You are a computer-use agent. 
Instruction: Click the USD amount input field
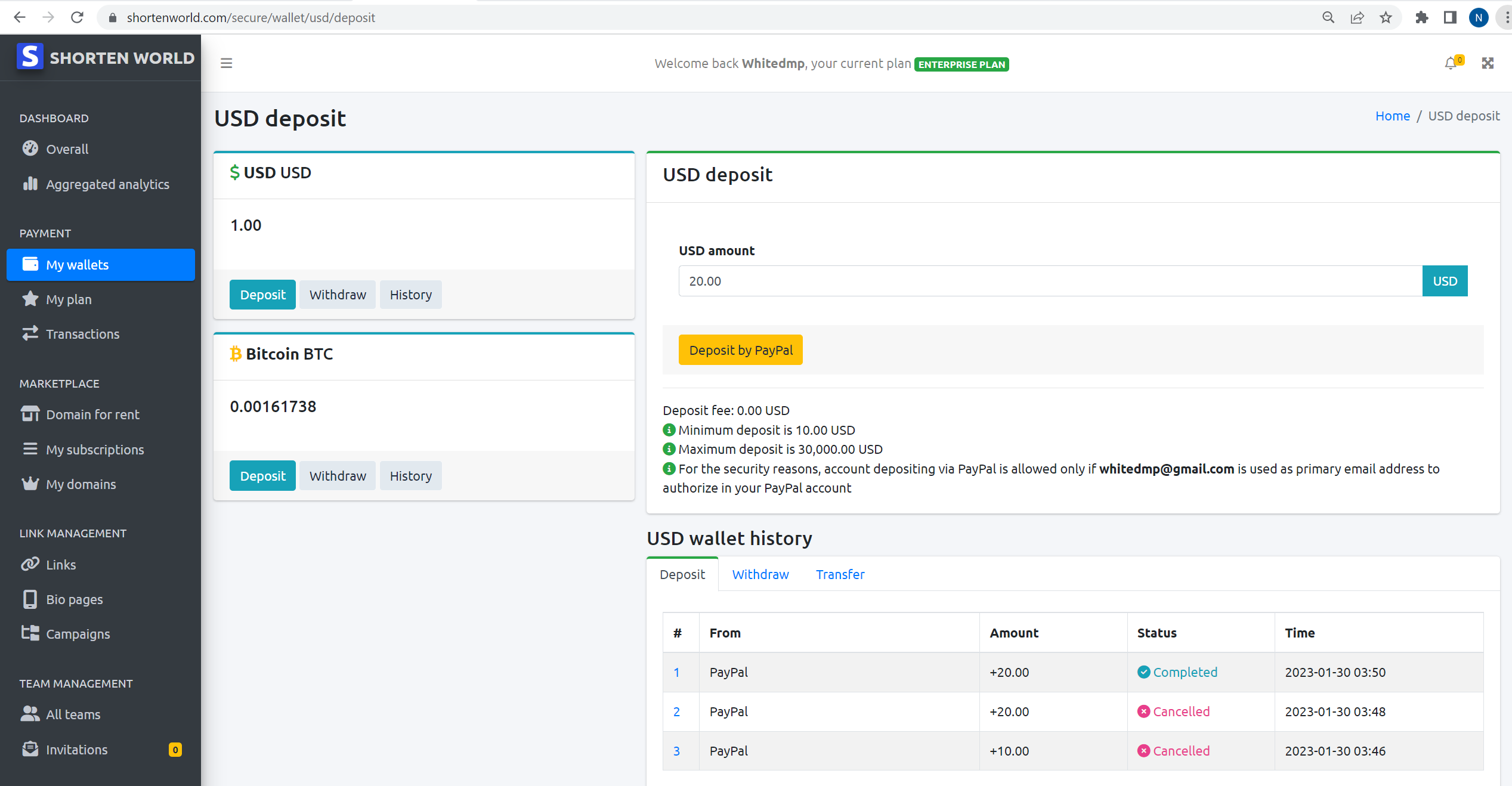1050,281
